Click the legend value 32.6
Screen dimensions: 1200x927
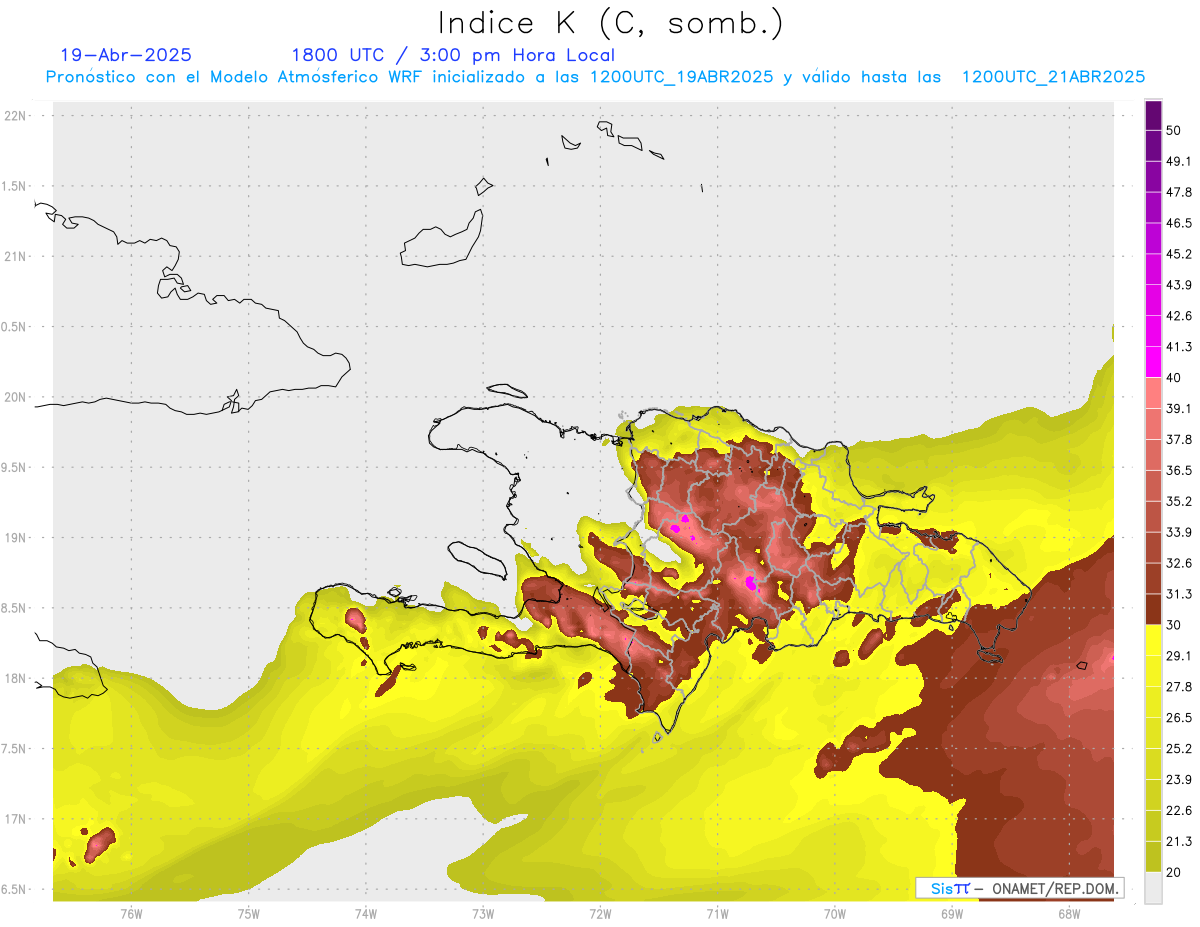1179,563
